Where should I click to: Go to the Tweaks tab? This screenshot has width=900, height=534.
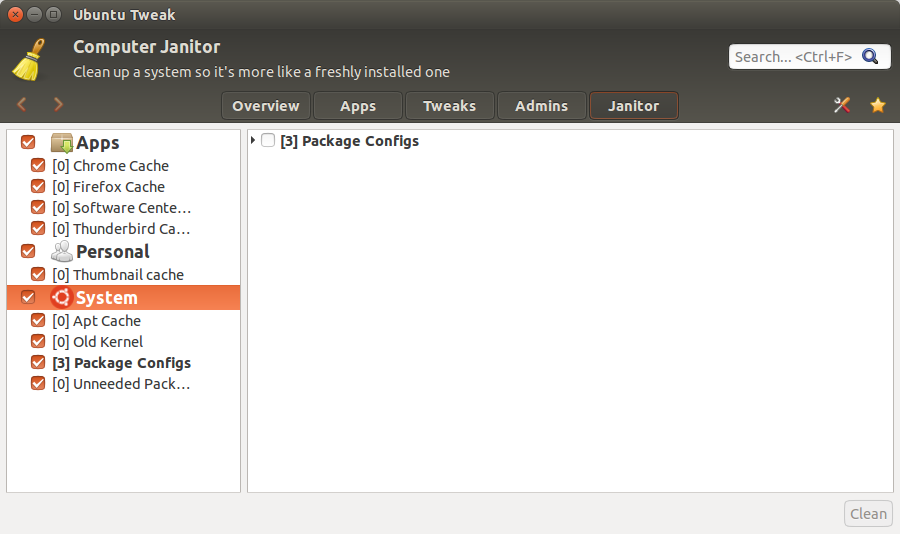point(449,106)
